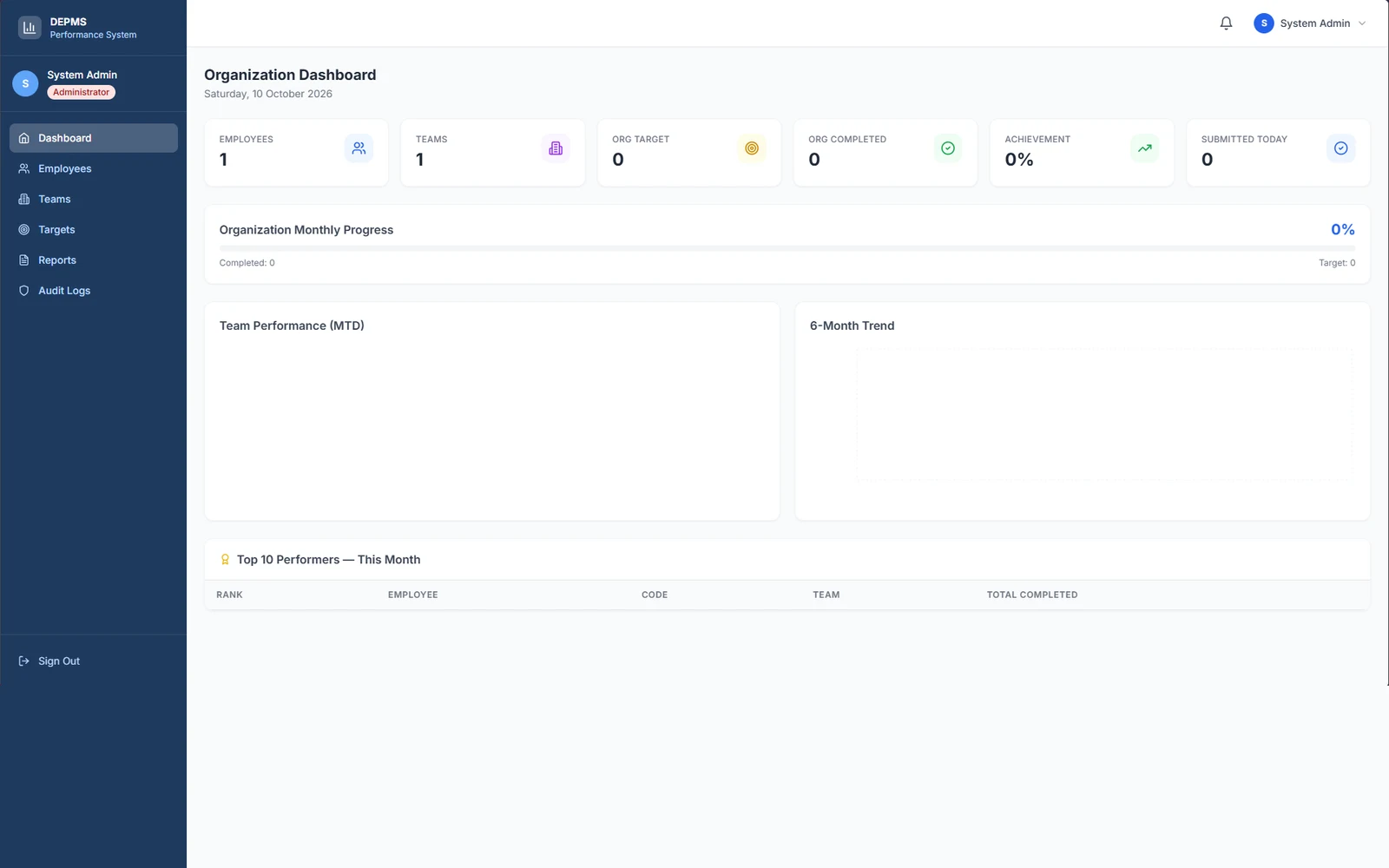Viewport: 1389px width, 868px height.
Task: Click the date Saturday, 10 October 2026
Action: pos(268,94)
